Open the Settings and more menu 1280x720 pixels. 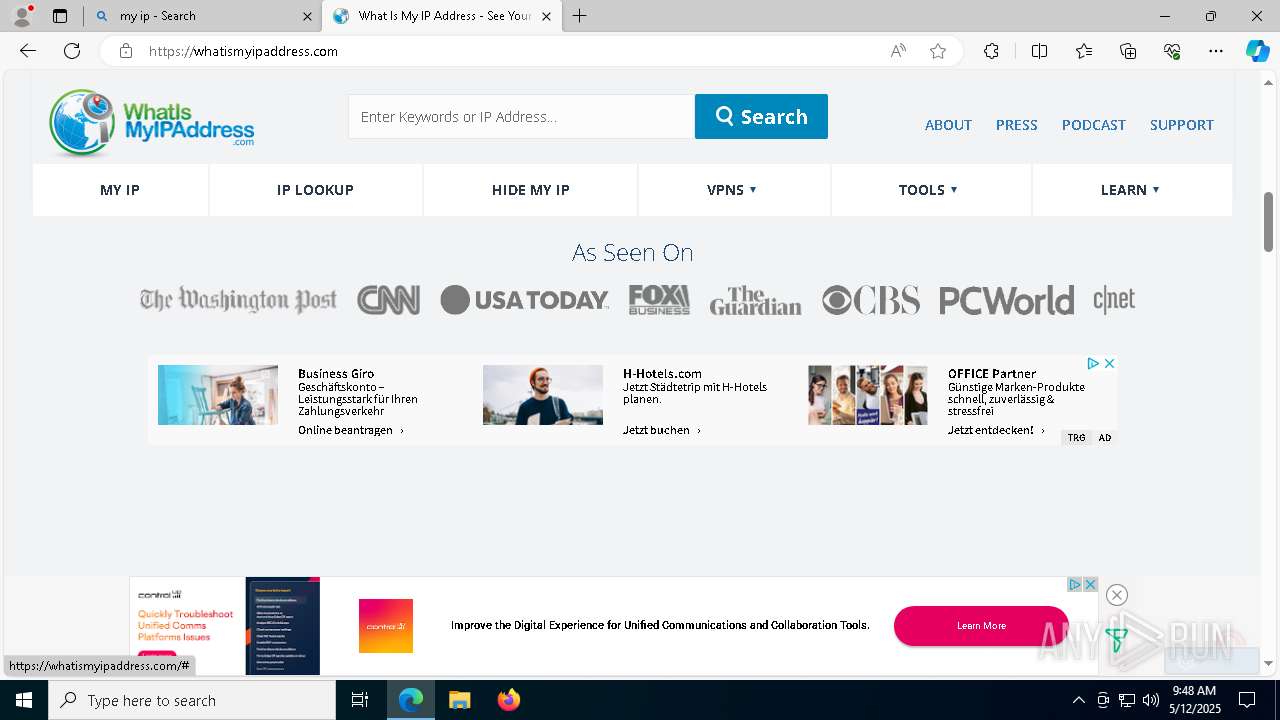point(1216,51)
